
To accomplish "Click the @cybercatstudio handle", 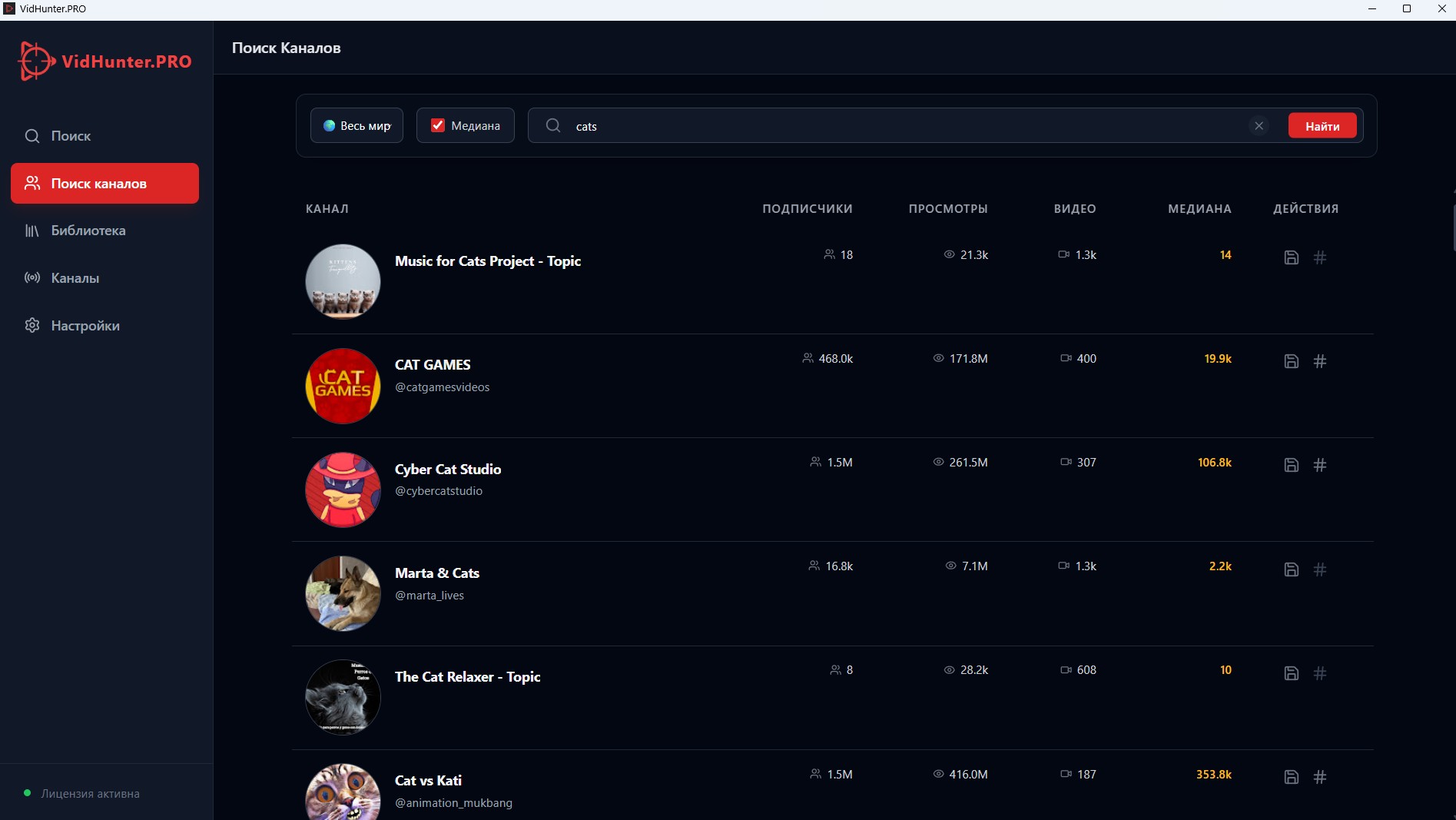I will (439, 491).
